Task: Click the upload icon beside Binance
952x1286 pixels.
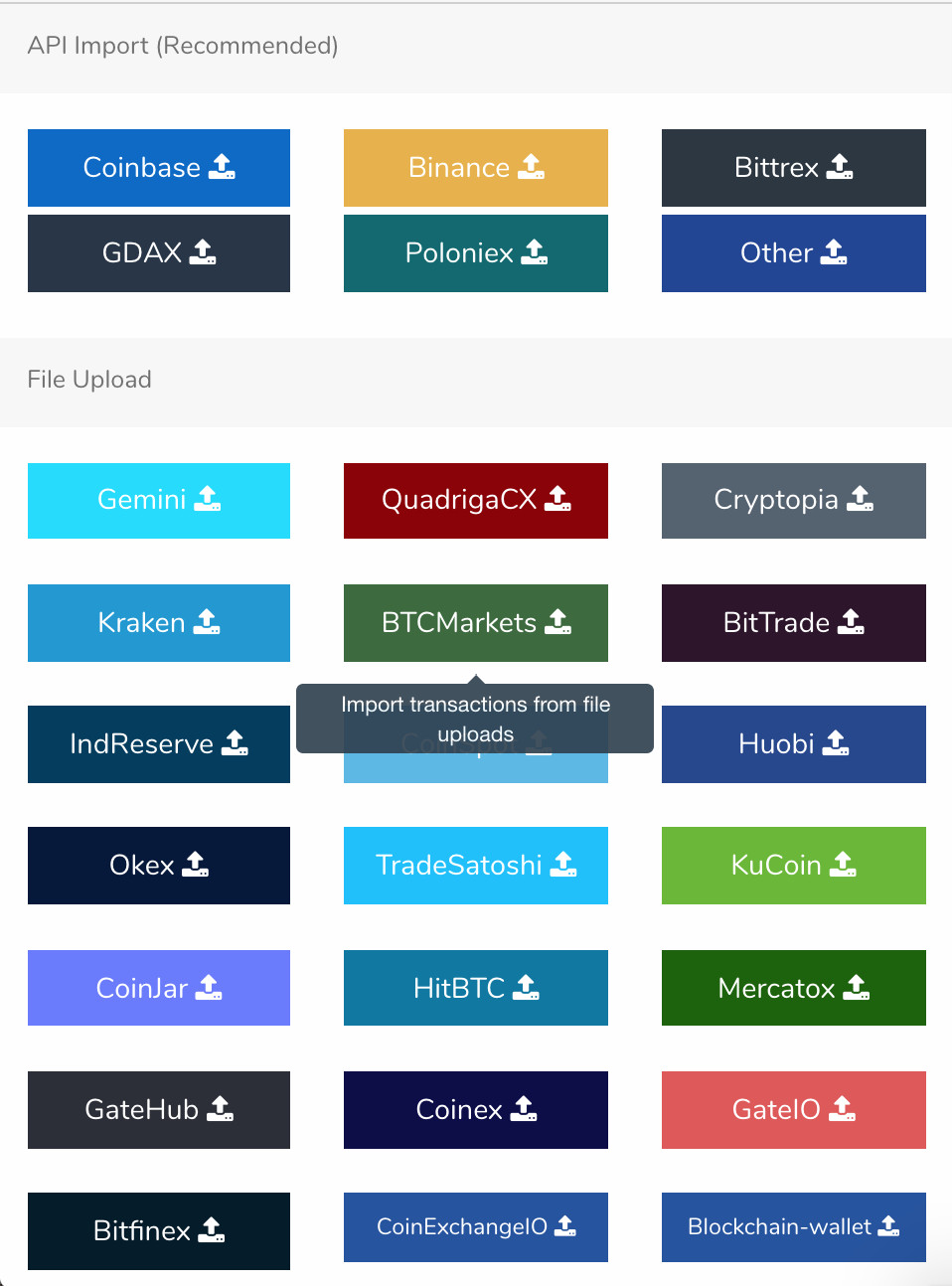Action: [x=532, y=167]
